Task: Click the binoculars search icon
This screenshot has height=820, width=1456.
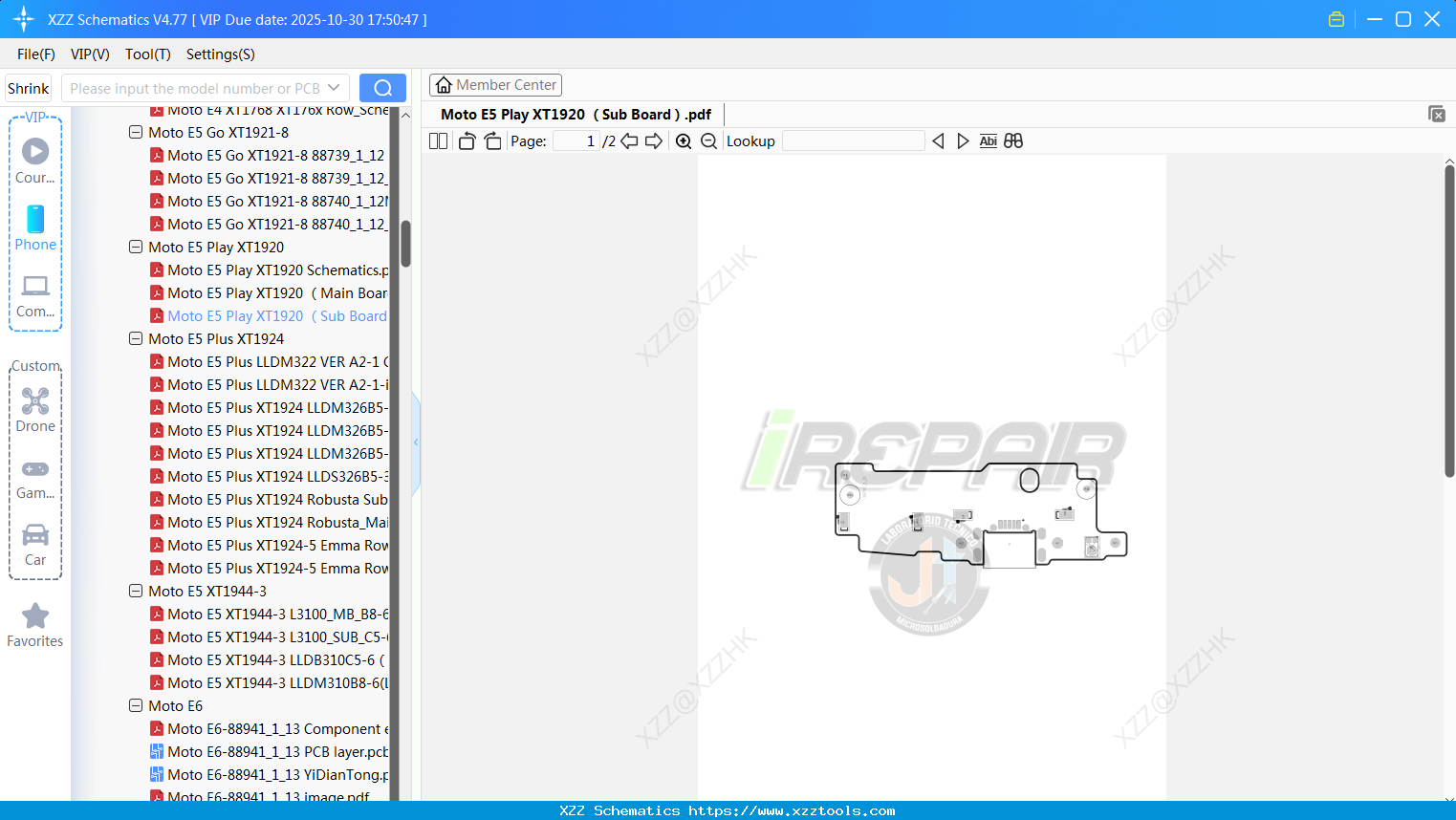Action: coord(1013,141)
